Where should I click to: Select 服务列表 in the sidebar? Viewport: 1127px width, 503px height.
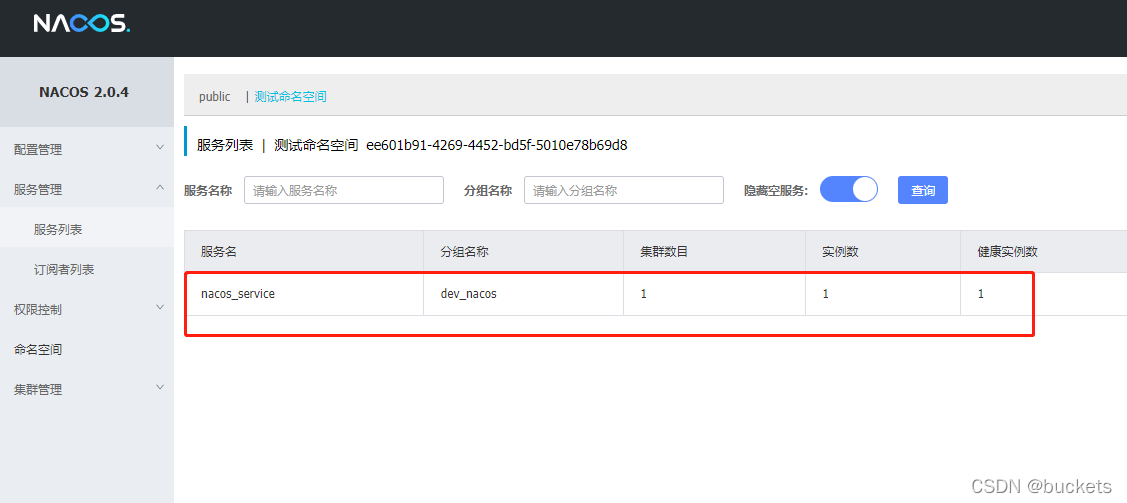pyautogui.click(x=58, y=230)
